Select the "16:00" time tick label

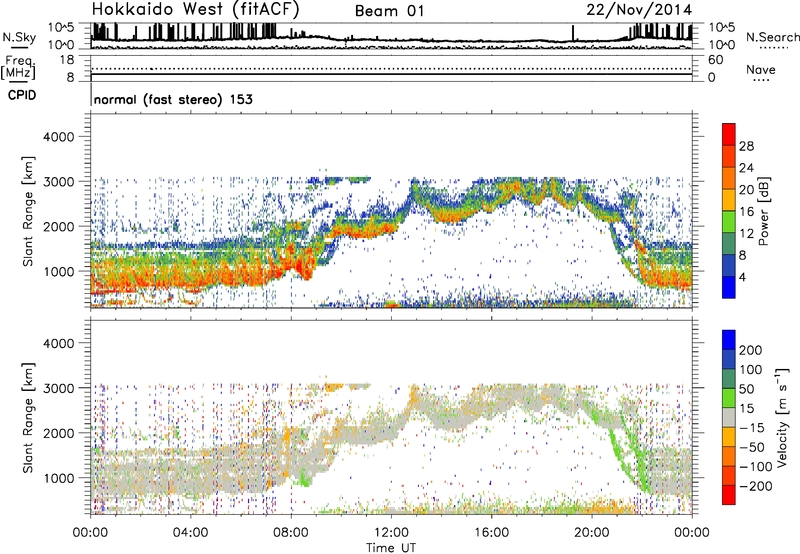[x=491, y=533]
